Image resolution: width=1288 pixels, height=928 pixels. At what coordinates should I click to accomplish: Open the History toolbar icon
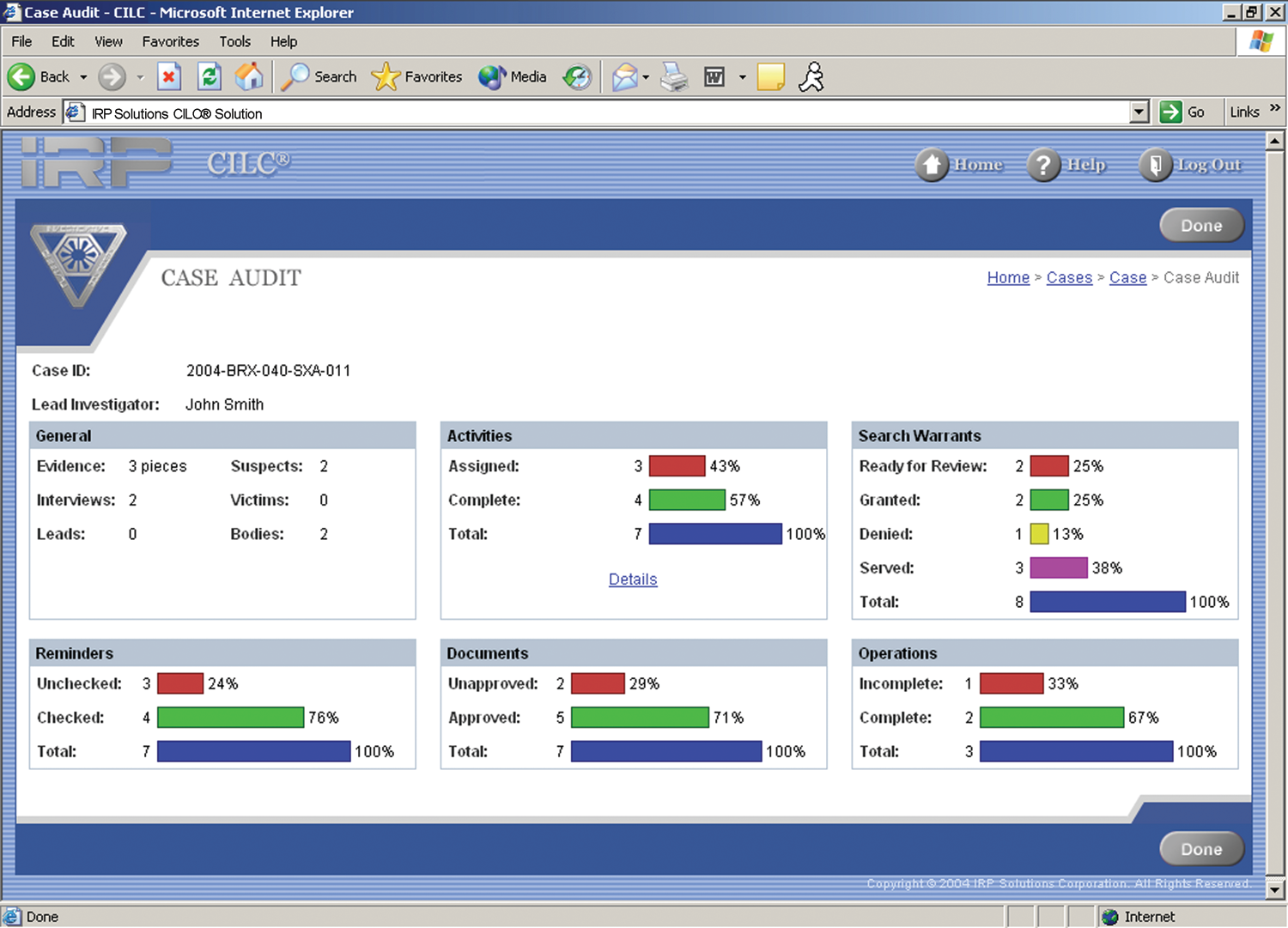[577, 77]
